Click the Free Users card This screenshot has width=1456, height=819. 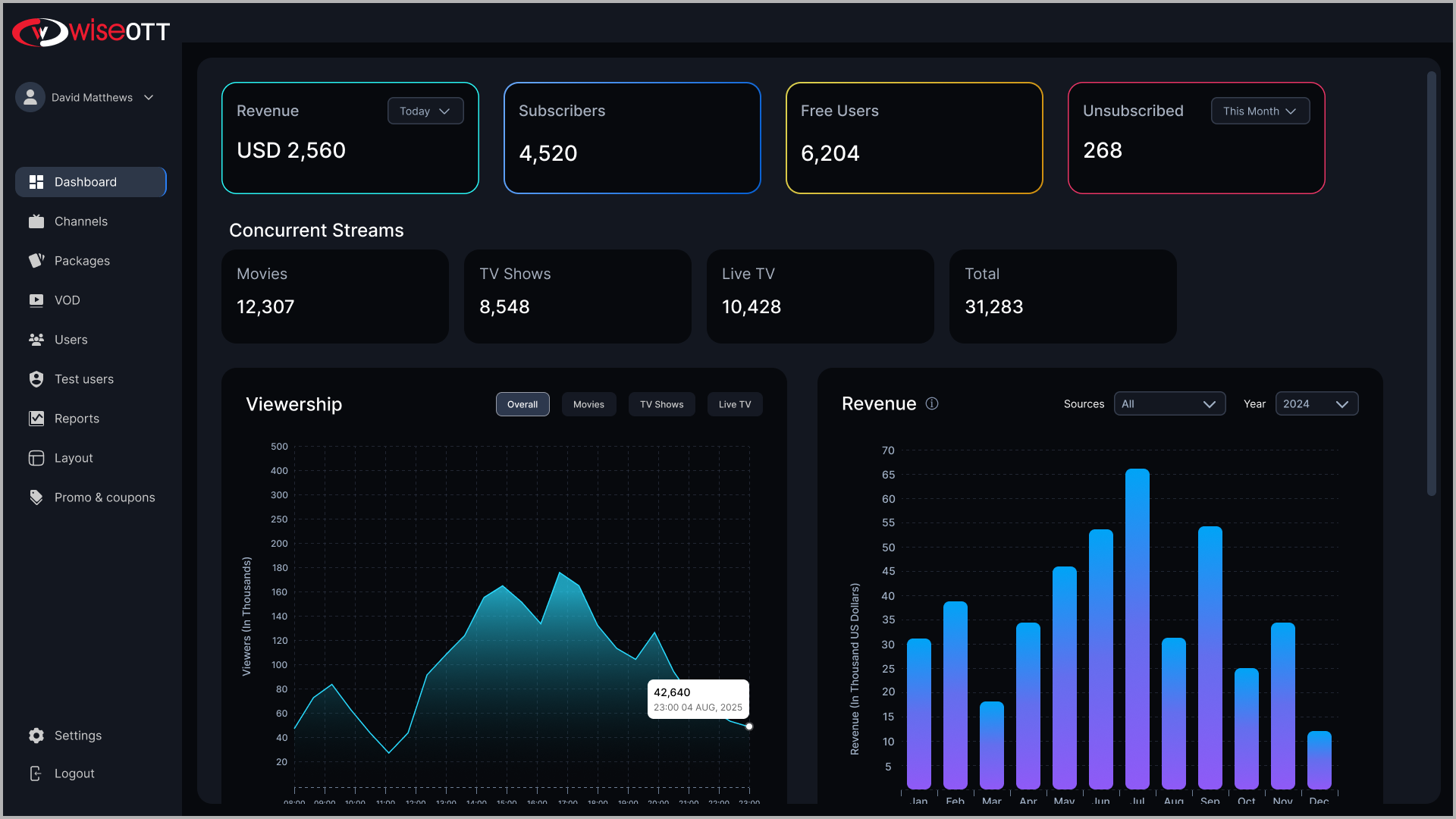[915, 138]
